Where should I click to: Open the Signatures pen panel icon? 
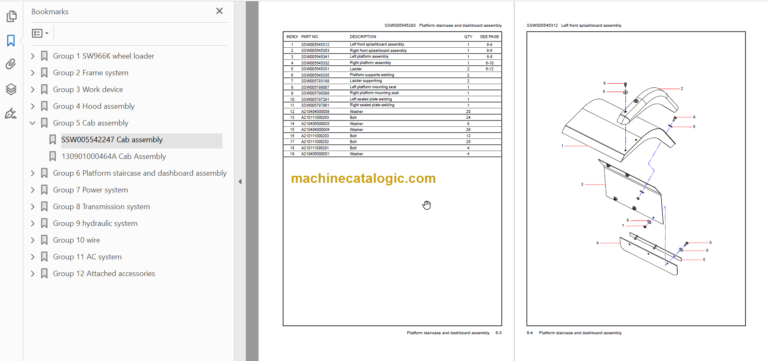pos(11,114)
